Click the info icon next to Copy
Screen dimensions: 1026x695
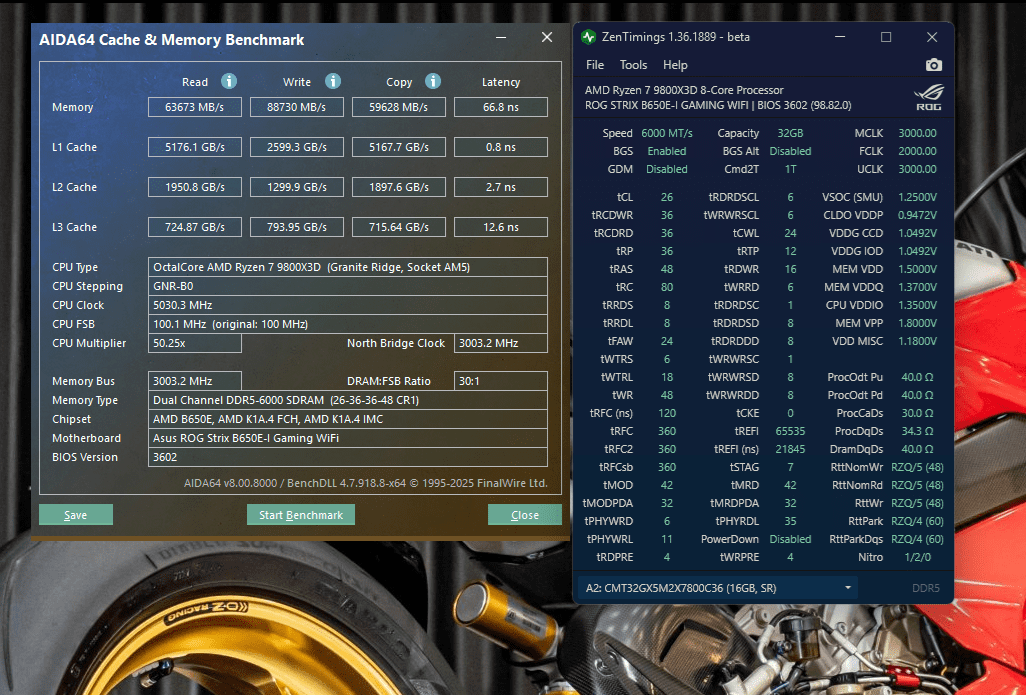(433, 81)
